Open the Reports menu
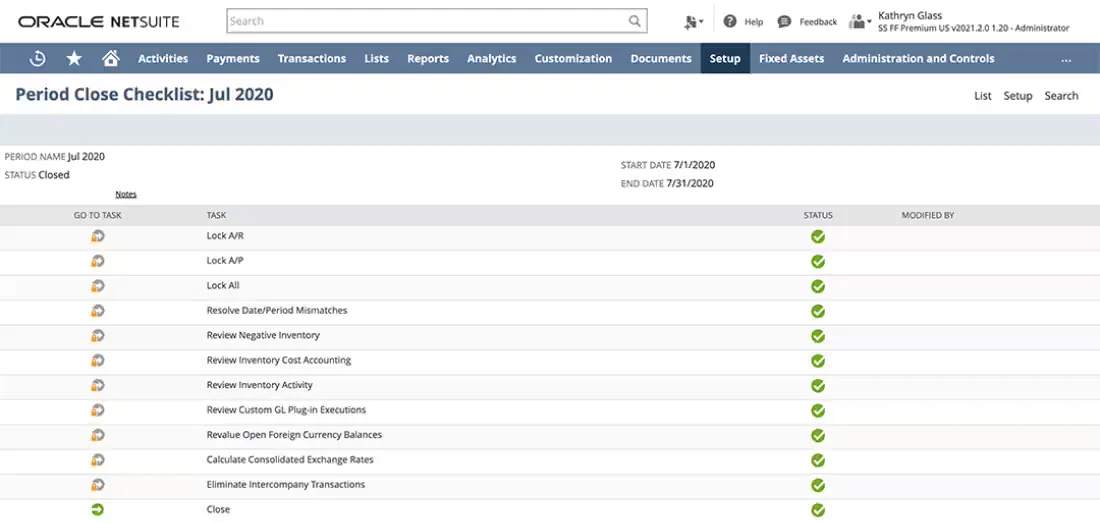 point(428,59)
